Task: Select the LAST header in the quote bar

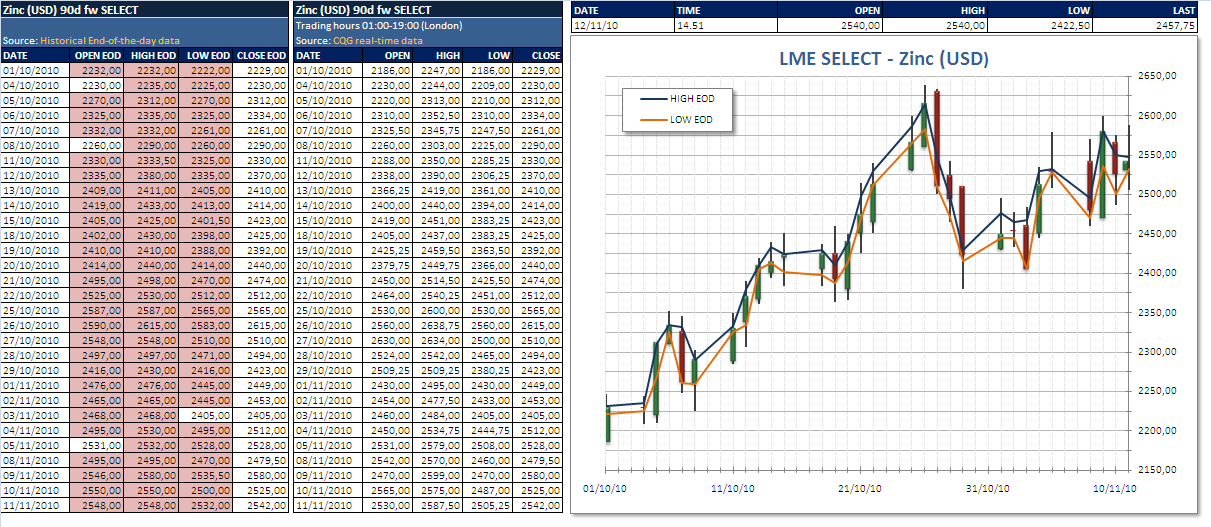Action: pos(1183,10)
